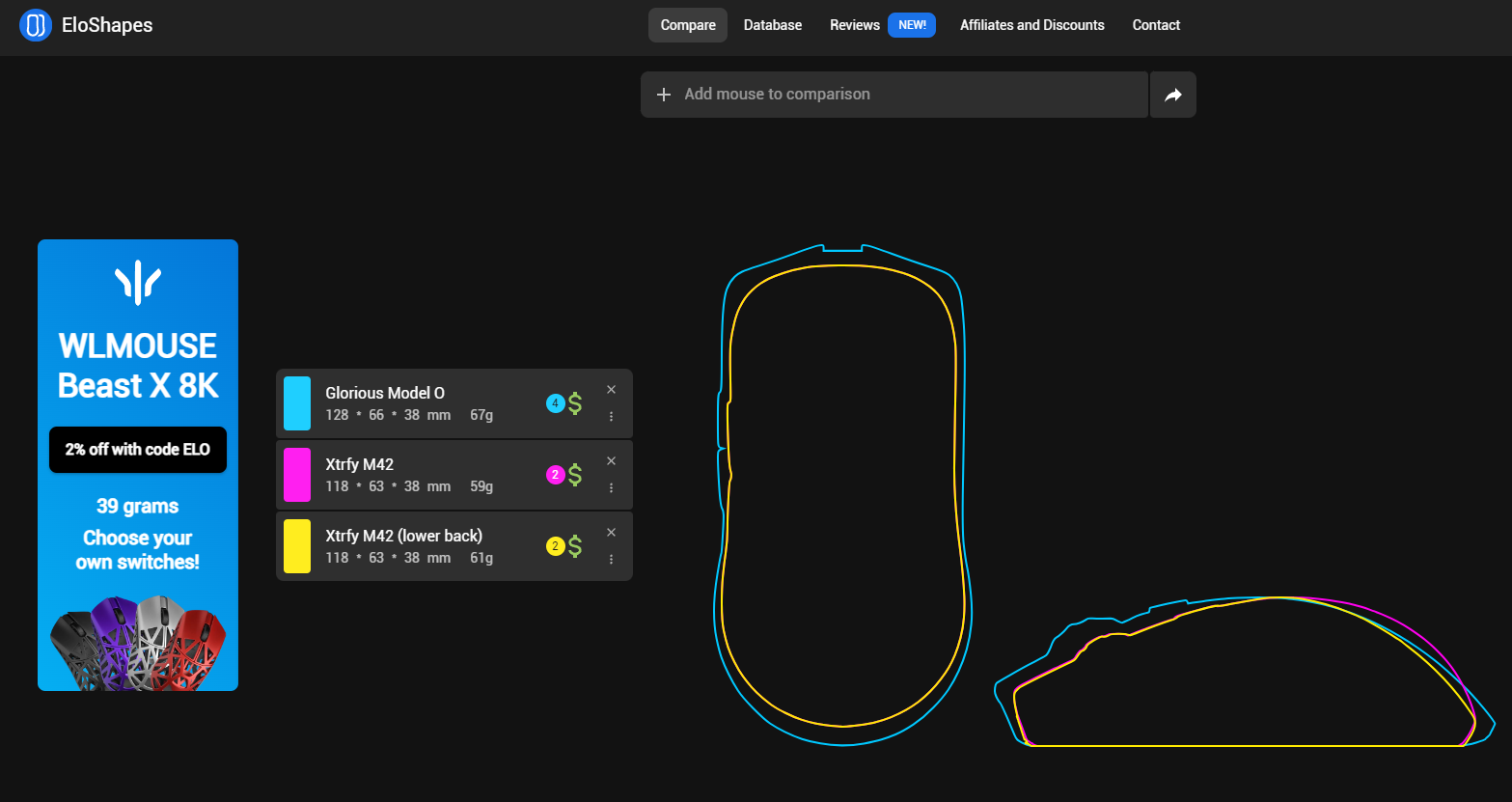This screenshot has height=802, width=1512.
Task: Remove Xtrfy M42 (lower back) from comparison
Action: (x=611, y=533)
